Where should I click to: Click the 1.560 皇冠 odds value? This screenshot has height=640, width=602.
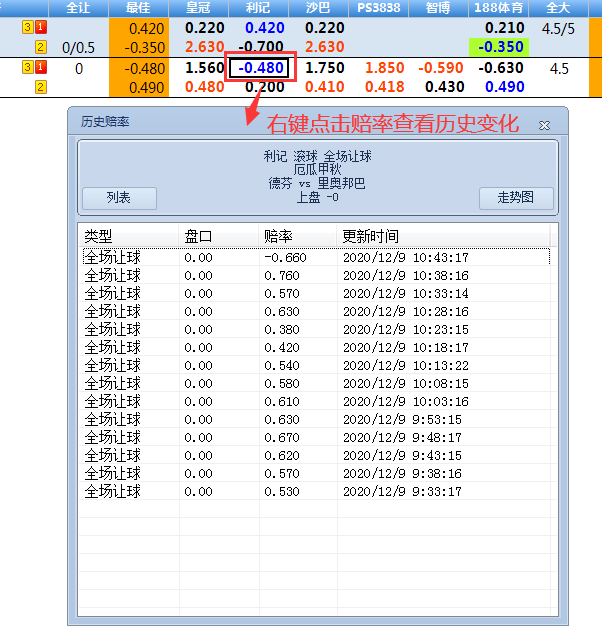[204, 68]
